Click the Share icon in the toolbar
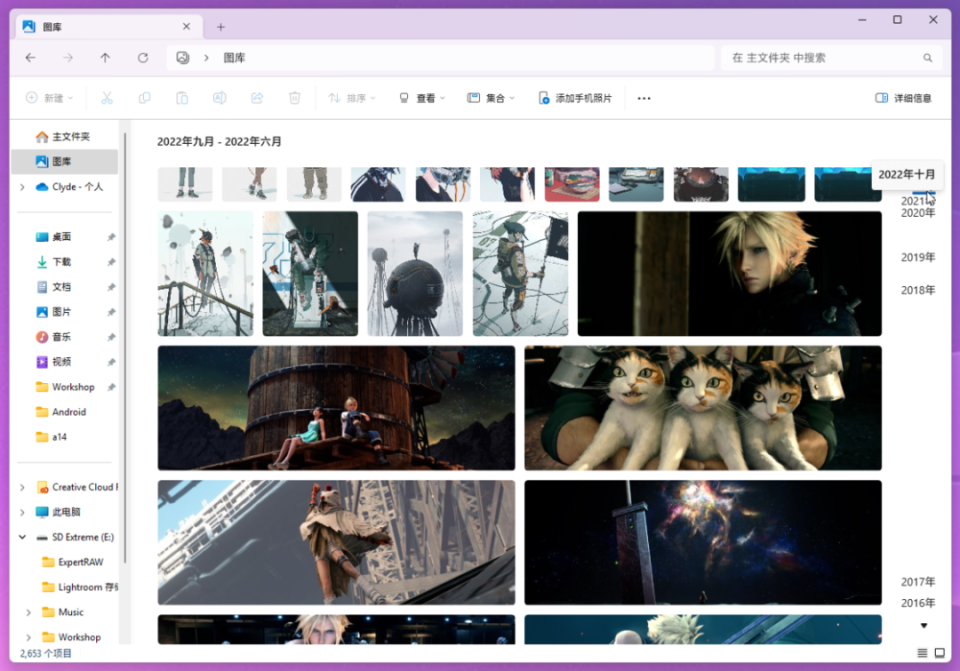This screenshot has width=960, height=671. coord(258,97)
